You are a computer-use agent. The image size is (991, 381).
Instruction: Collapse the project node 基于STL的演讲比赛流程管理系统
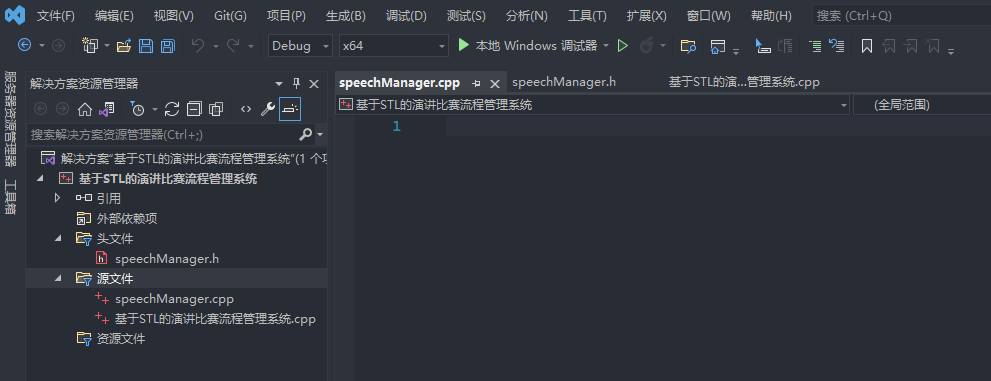click(40, 179)
